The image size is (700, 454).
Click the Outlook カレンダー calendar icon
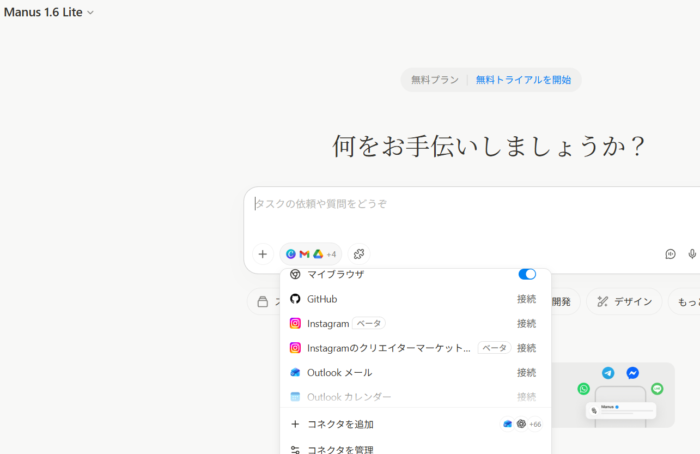coord(295,397)
